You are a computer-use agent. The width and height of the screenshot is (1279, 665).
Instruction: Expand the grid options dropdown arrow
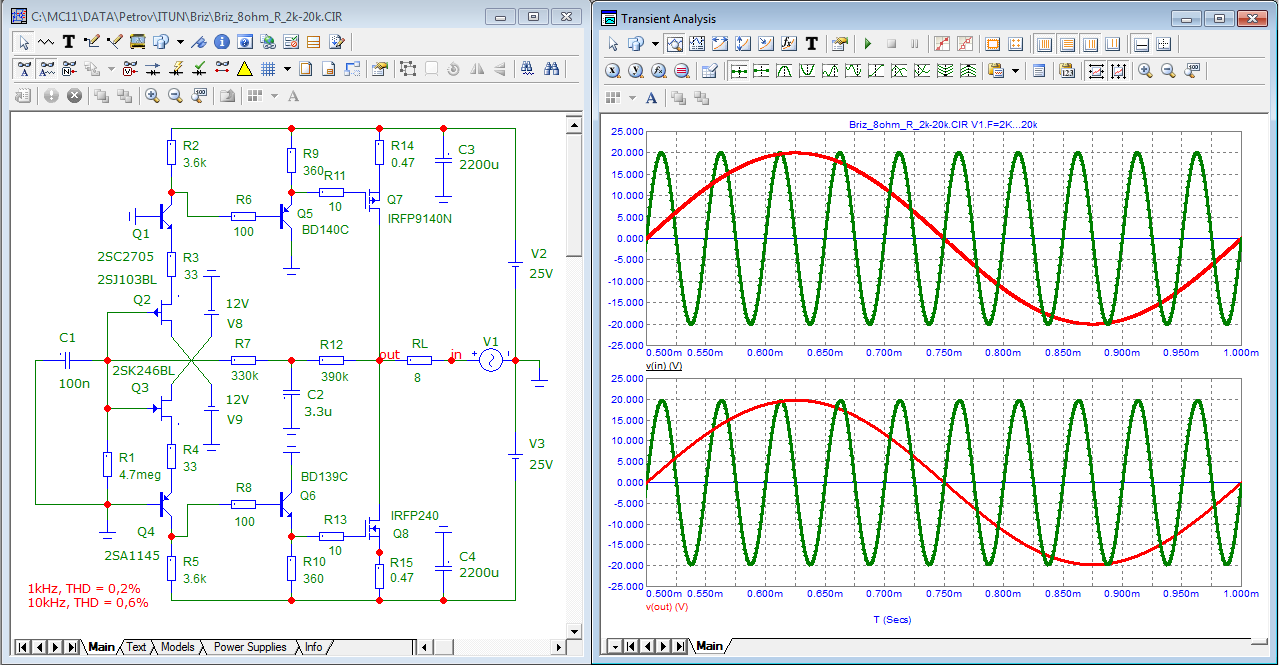(x=287, y=69)
